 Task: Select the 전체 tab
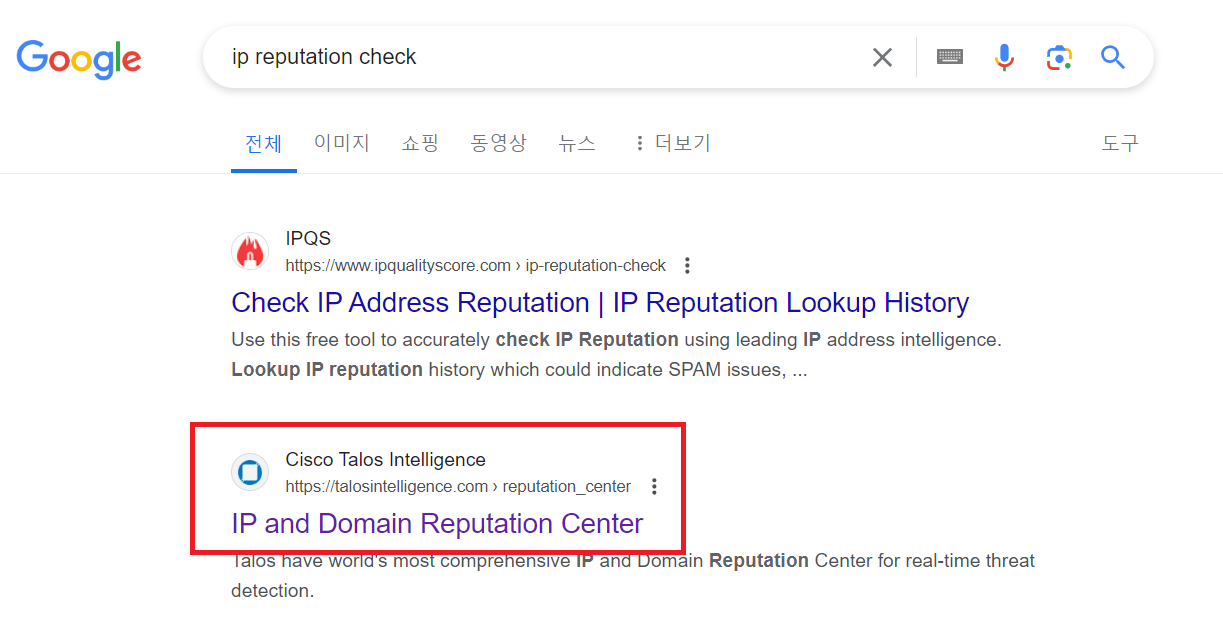point(264,143)
